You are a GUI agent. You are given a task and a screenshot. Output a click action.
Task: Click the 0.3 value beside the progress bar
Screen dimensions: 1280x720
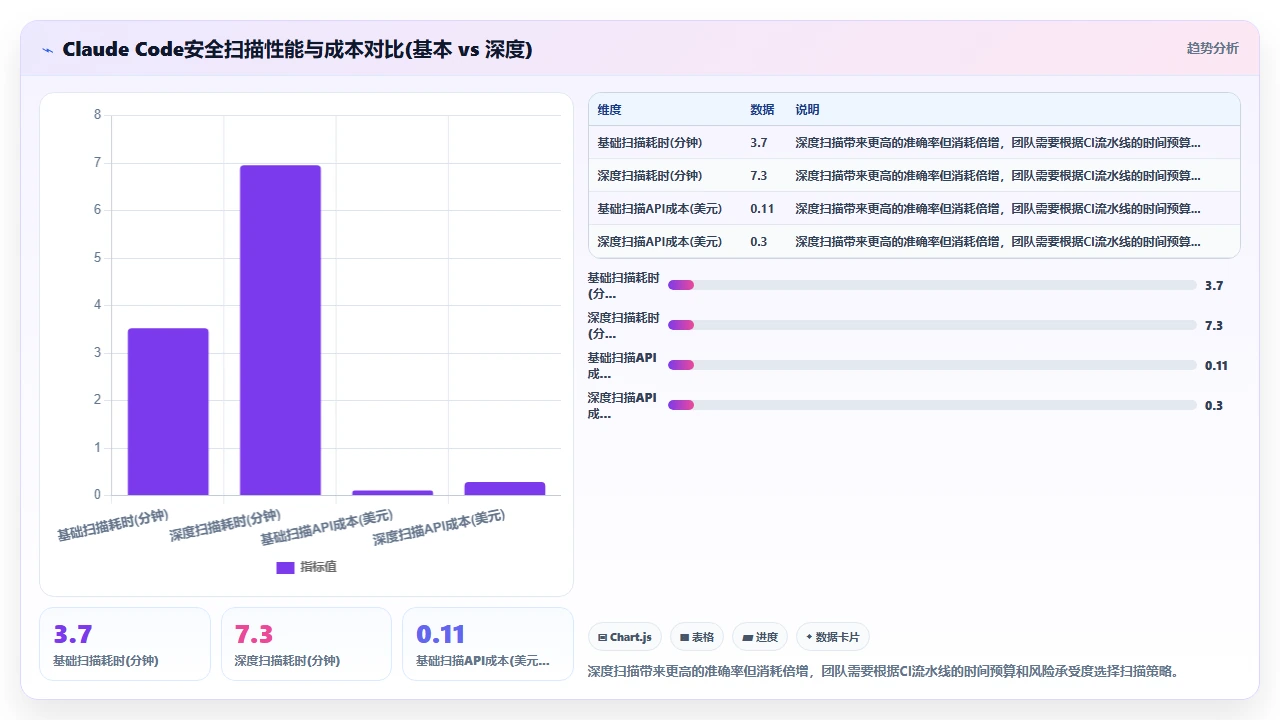1214,405
